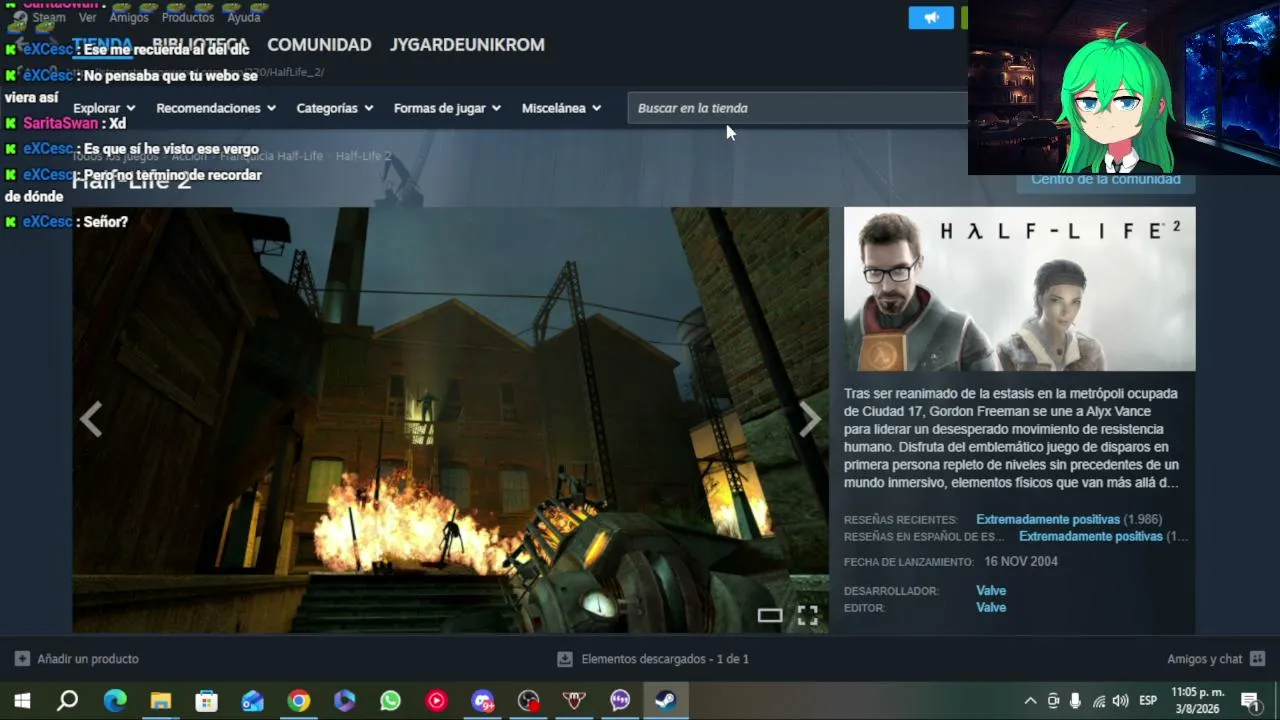Screen dimensions: 1280x720
Task: Click the stream overlay username 'SaritaSwan'
Action: coord(61,123)
